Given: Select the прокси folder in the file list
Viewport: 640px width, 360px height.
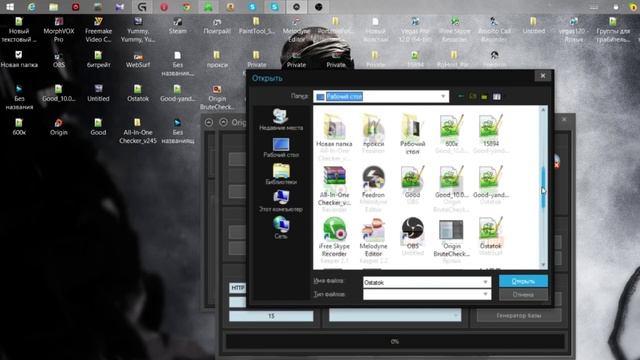Looking at the screenshot, I should tap(373, 131).
